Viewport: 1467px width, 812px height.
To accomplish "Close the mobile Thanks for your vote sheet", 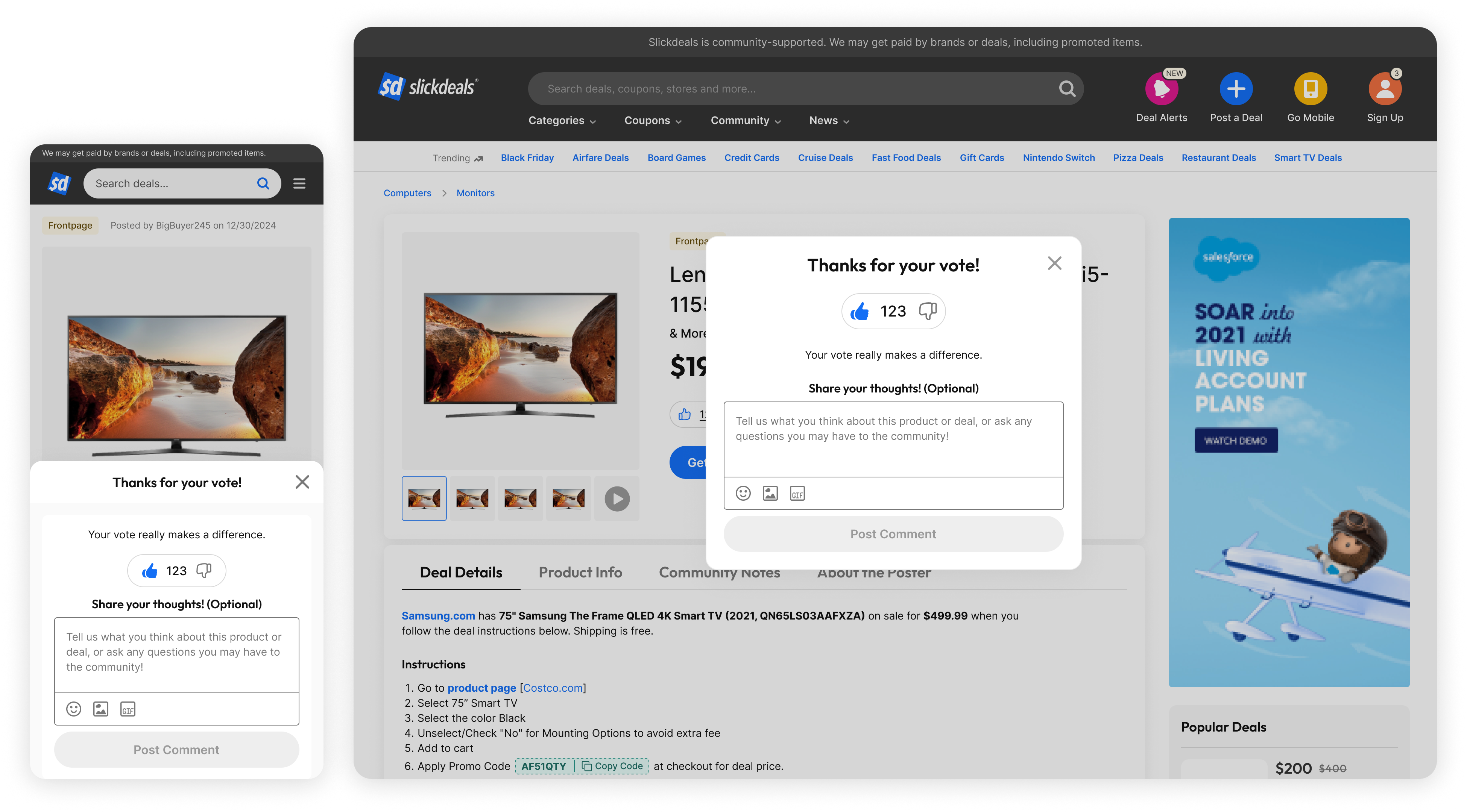I will (x=302, y=482).
